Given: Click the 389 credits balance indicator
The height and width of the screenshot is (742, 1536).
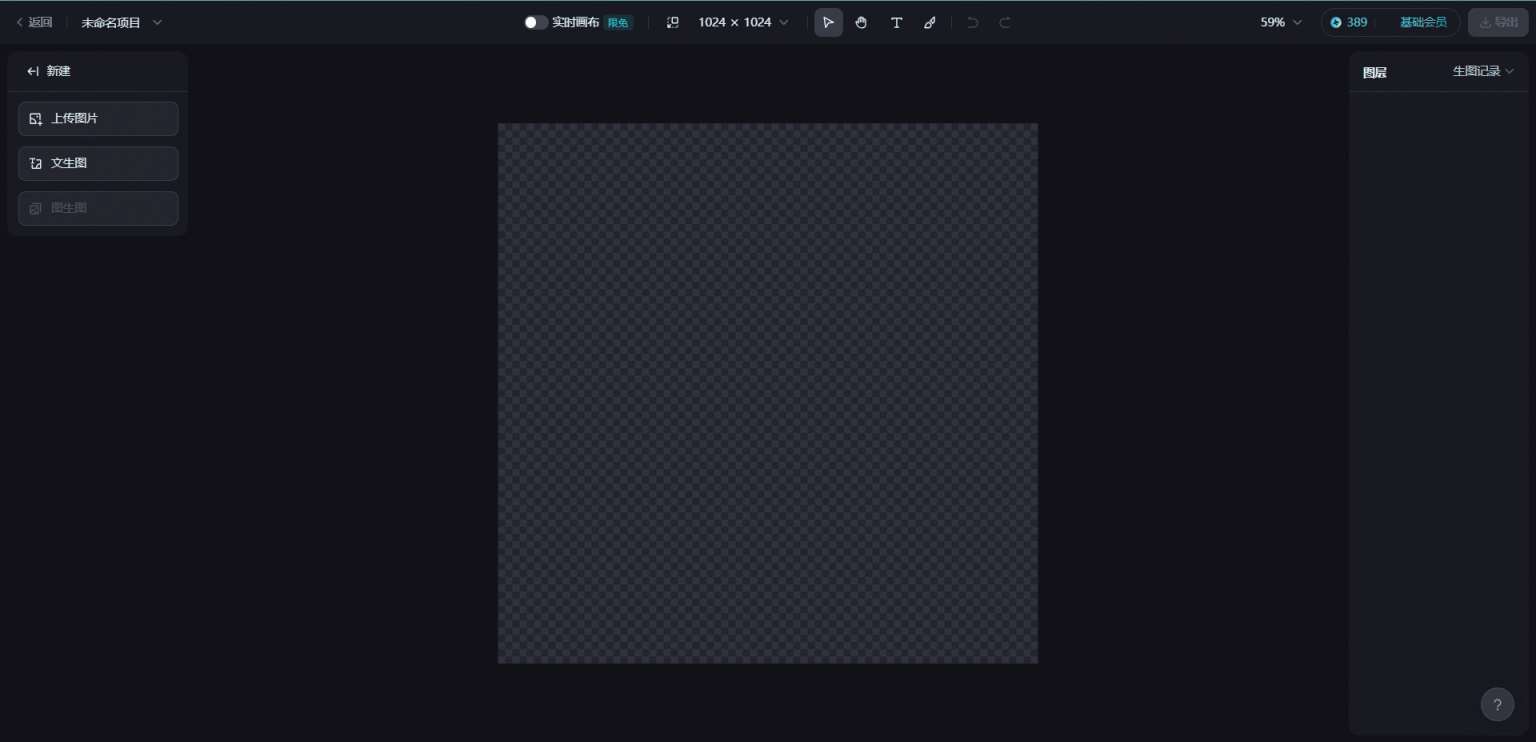Looking at the screenshot, I should pyautogui.click(x=1349, y=22).
